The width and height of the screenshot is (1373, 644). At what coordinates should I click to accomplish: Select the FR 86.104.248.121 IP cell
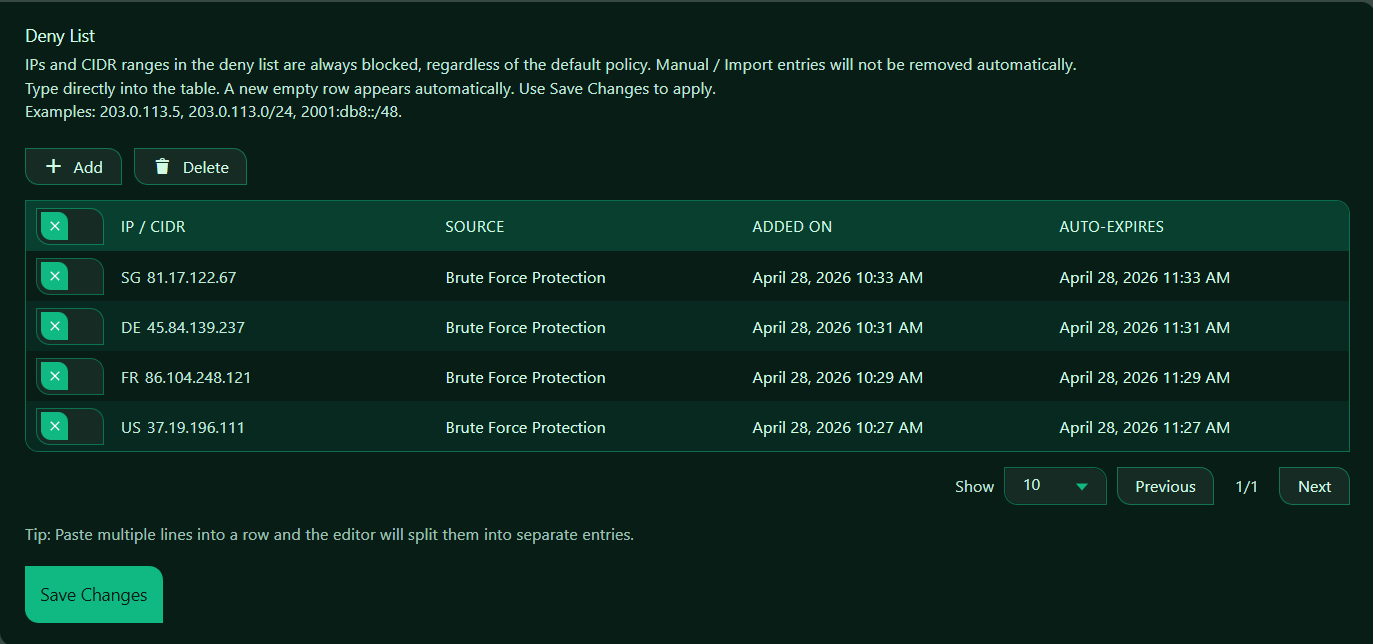point(186,378)
